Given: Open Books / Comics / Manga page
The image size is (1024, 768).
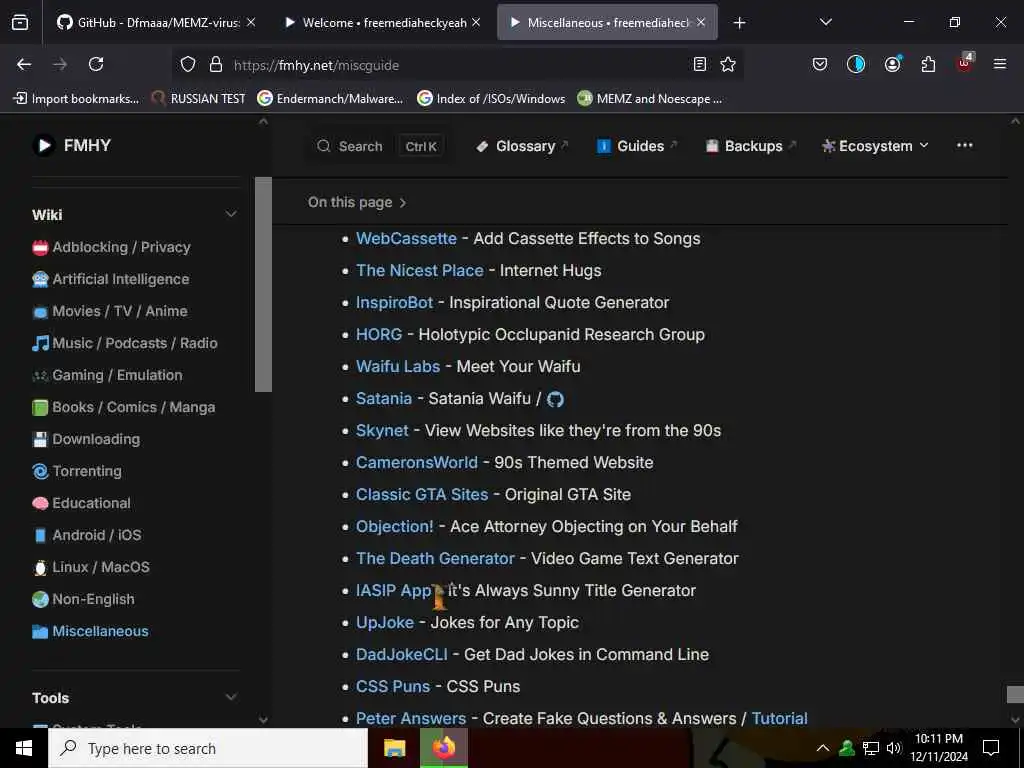Looking at the screenshot, I should point(123,407).
